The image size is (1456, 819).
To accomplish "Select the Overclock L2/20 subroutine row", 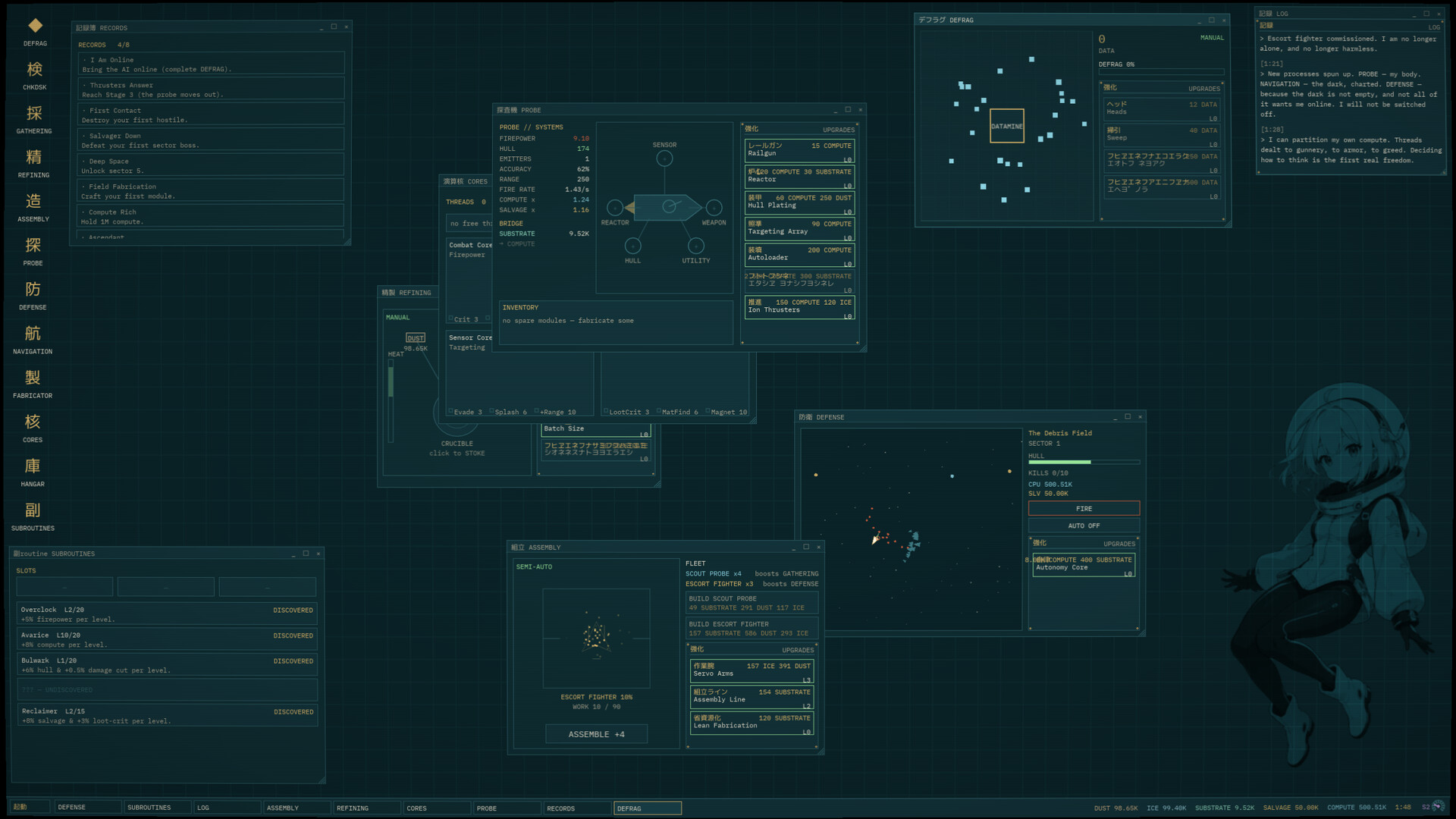I will click(167, 614).
